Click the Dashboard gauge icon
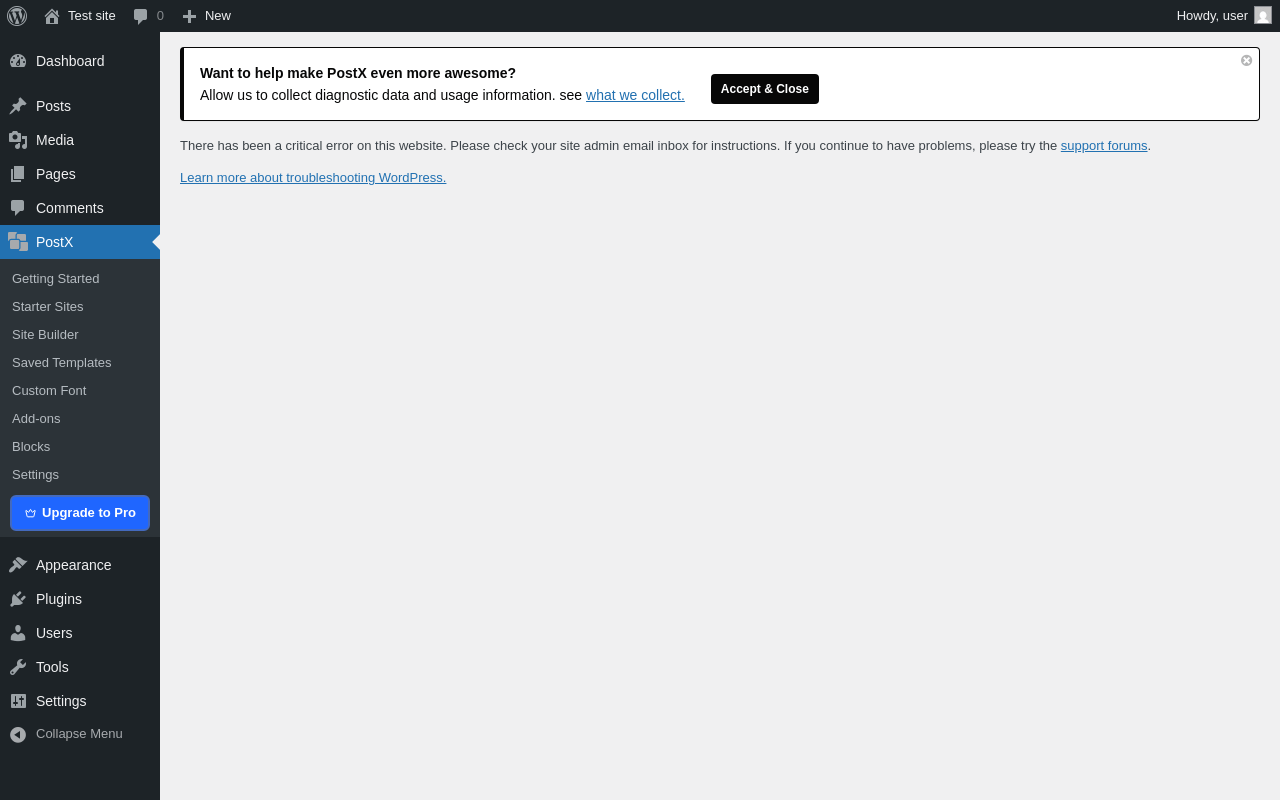 [x=18, y=61]
